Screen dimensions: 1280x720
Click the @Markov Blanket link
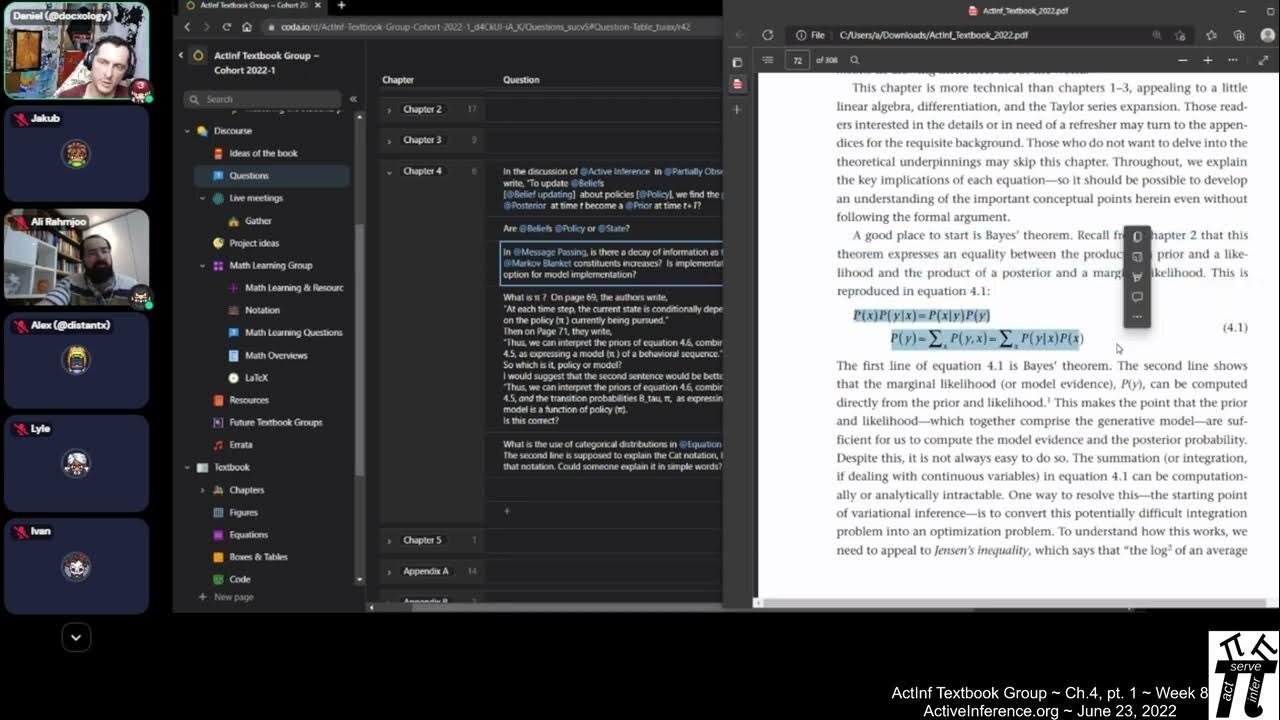tap(535, 264)
